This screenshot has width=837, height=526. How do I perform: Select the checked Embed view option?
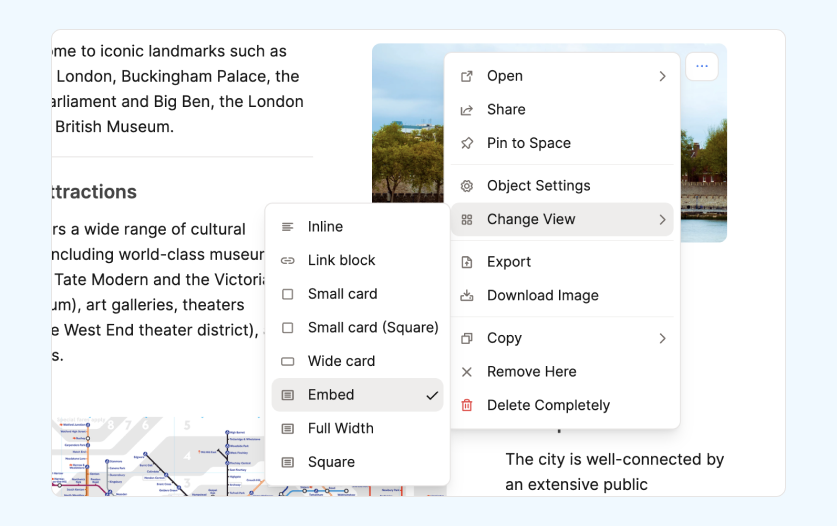357,395
